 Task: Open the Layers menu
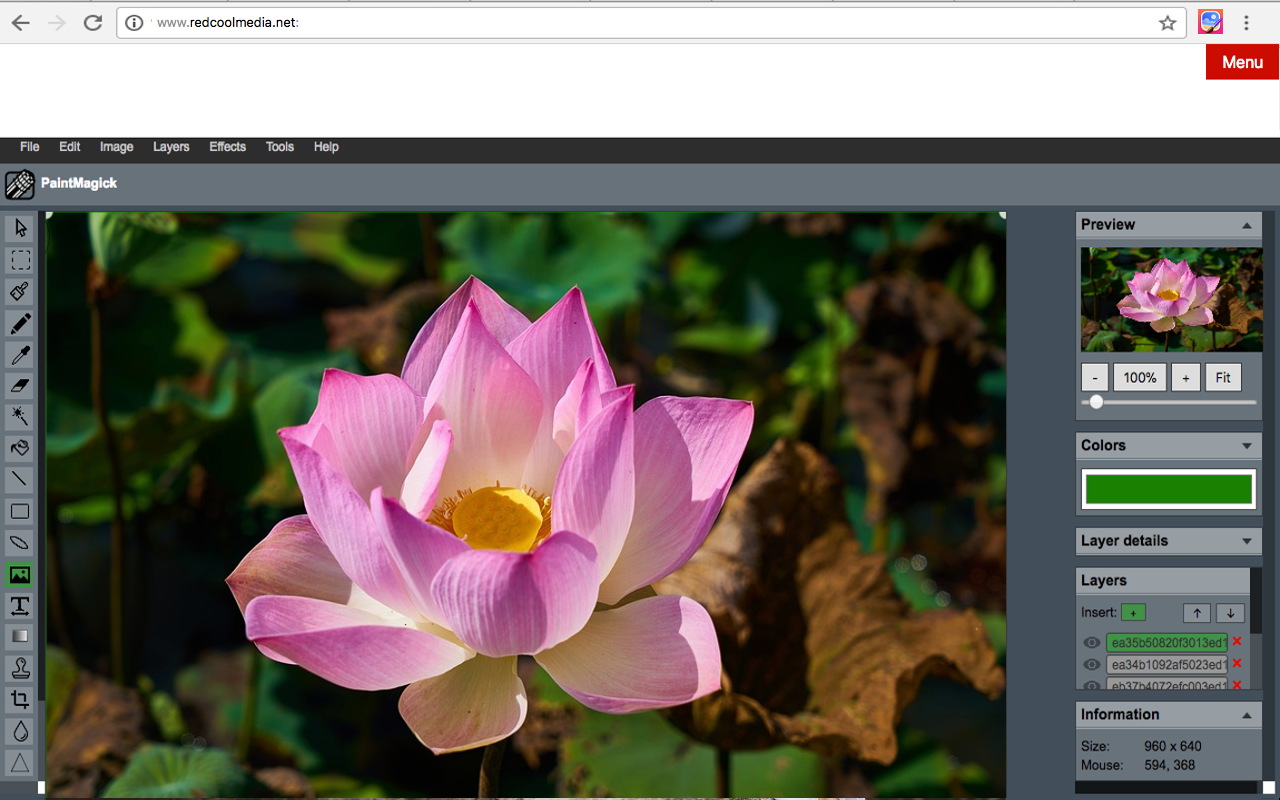(x=171, y=147)
